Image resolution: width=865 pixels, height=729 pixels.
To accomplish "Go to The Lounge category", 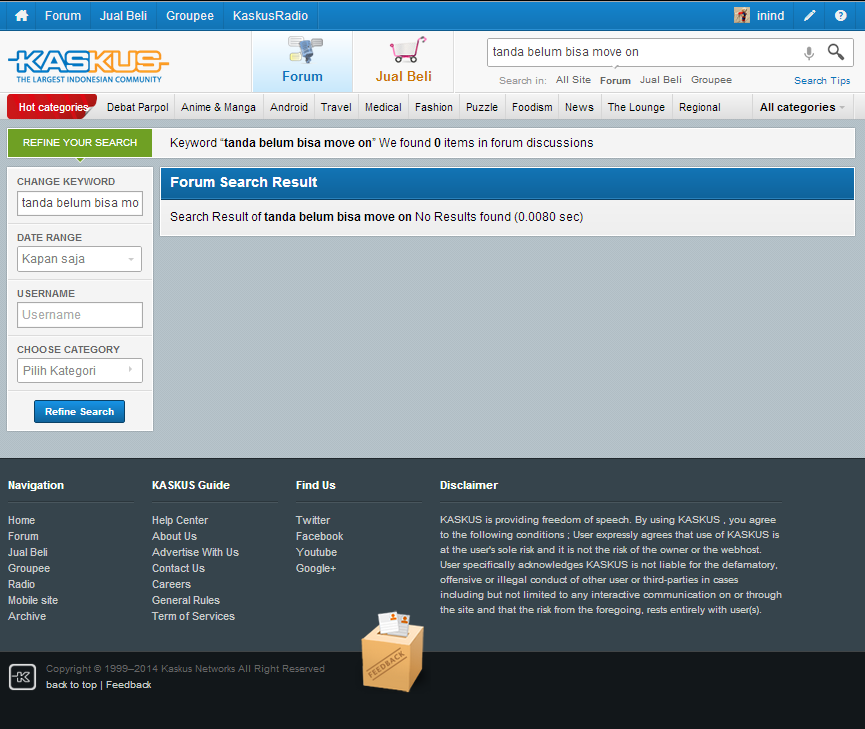I will click(637, 107).
